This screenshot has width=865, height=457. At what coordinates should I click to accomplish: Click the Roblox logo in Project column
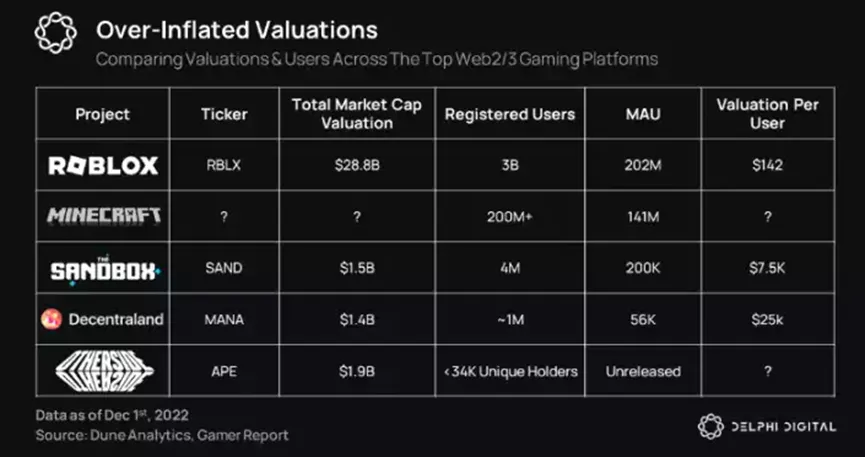pos(103,165)
